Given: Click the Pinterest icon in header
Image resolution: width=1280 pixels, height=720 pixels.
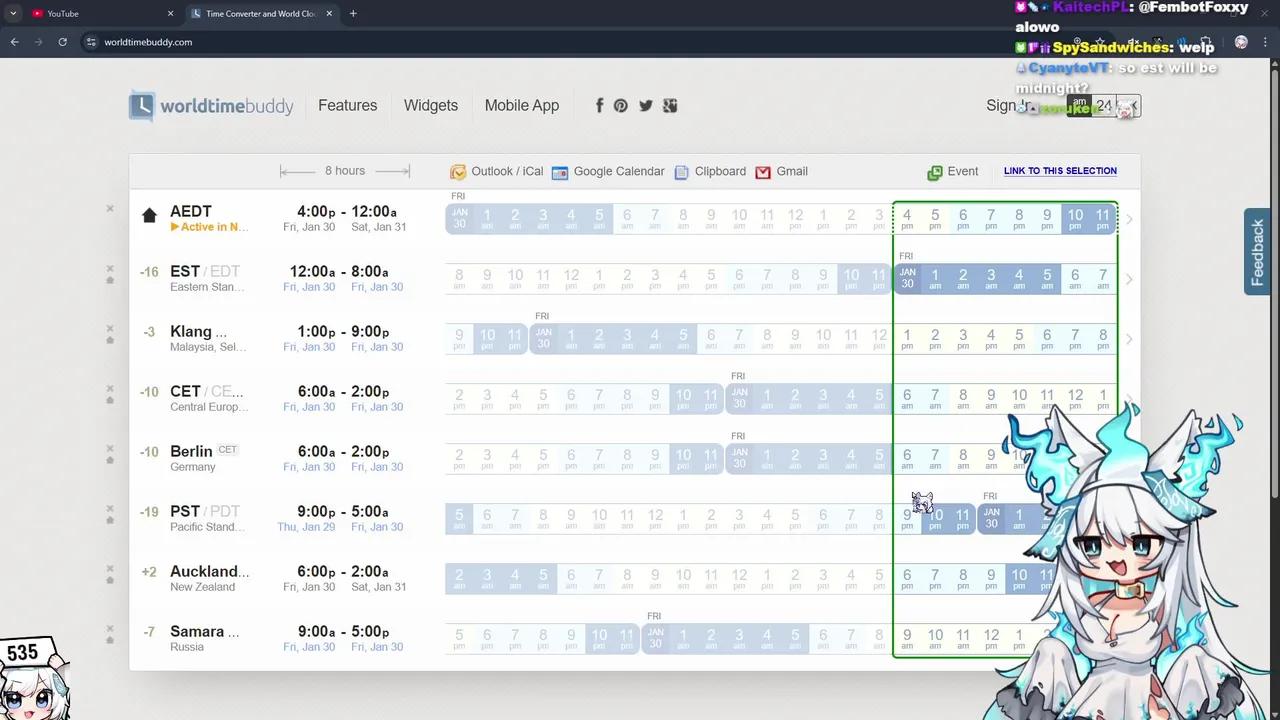Looking at the screenshot, I should click(621, 106).
